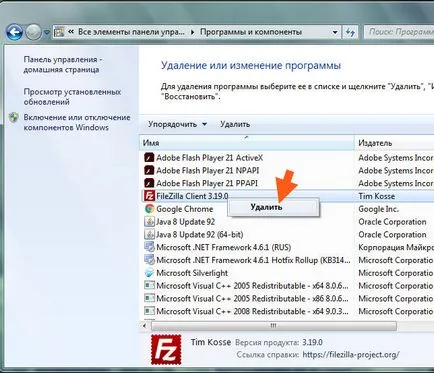Open the address bar history dropdown arrow
Screen dimensions: 434x373
coord(335,32)
